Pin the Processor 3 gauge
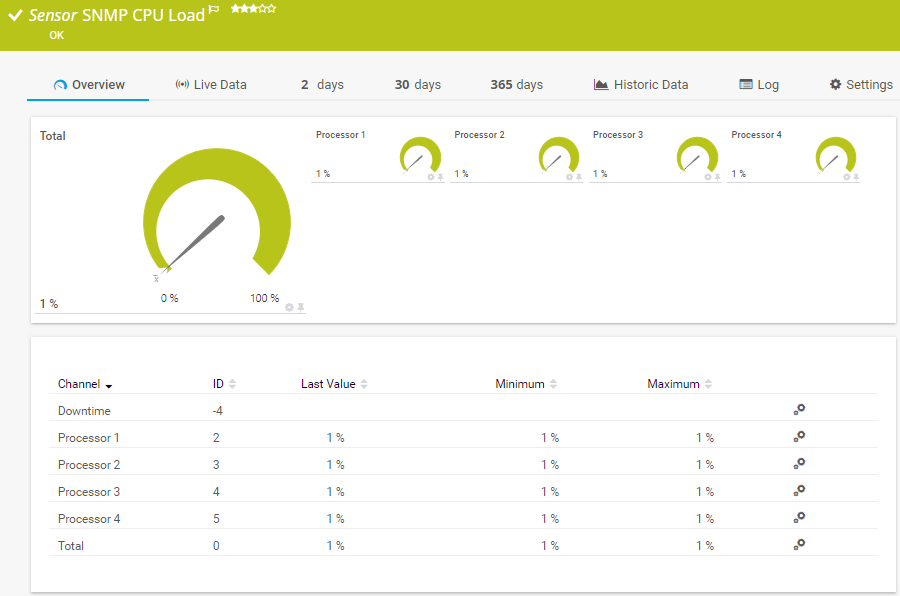Image resolution: width=900 pixels, height=596 pixels. coord(717,177)
